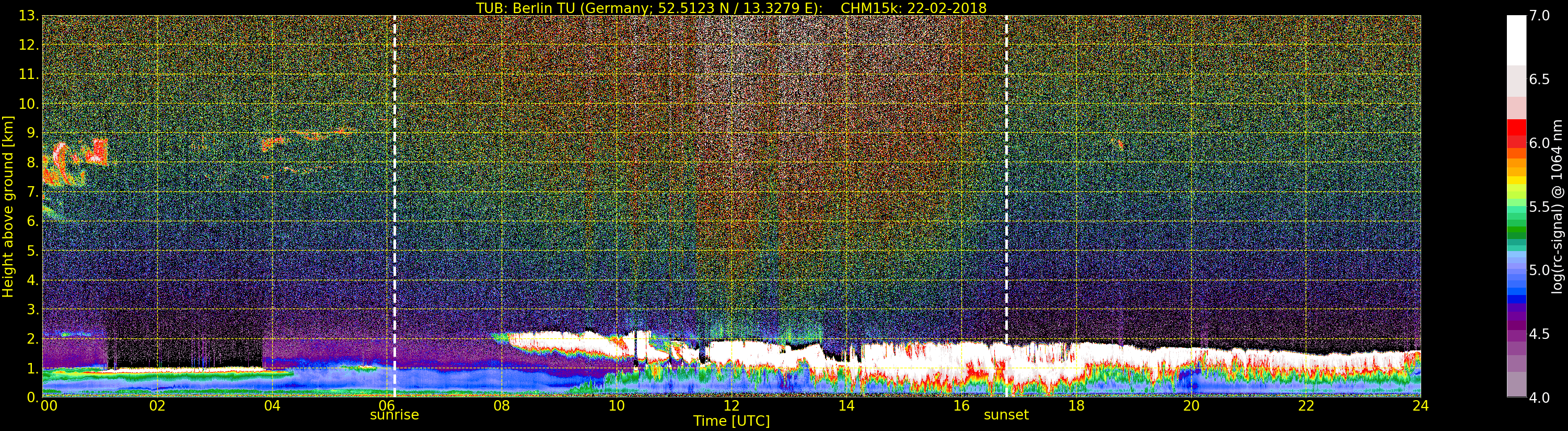Click the "Height above ground [km]" axis label
The height and width of the screenshot is (431, 1568).
[x=8, y=207]
